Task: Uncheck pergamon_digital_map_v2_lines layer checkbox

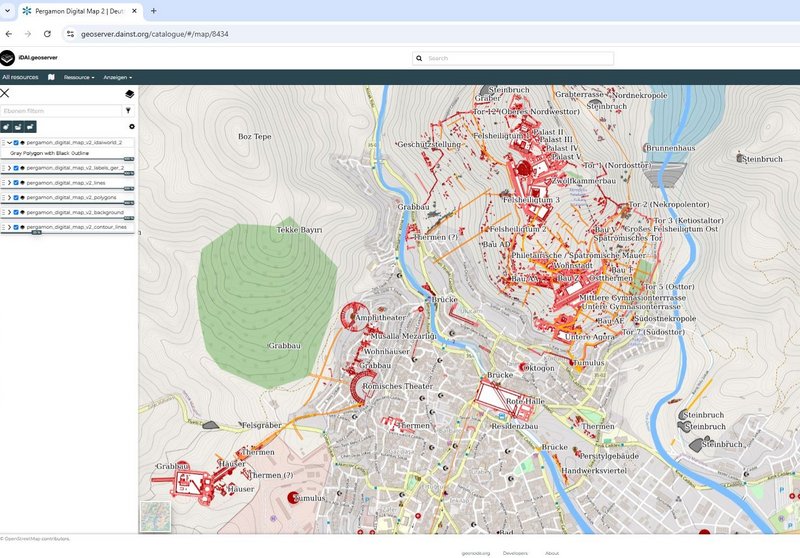Action: pyautogui.click(x=16, y=183)
